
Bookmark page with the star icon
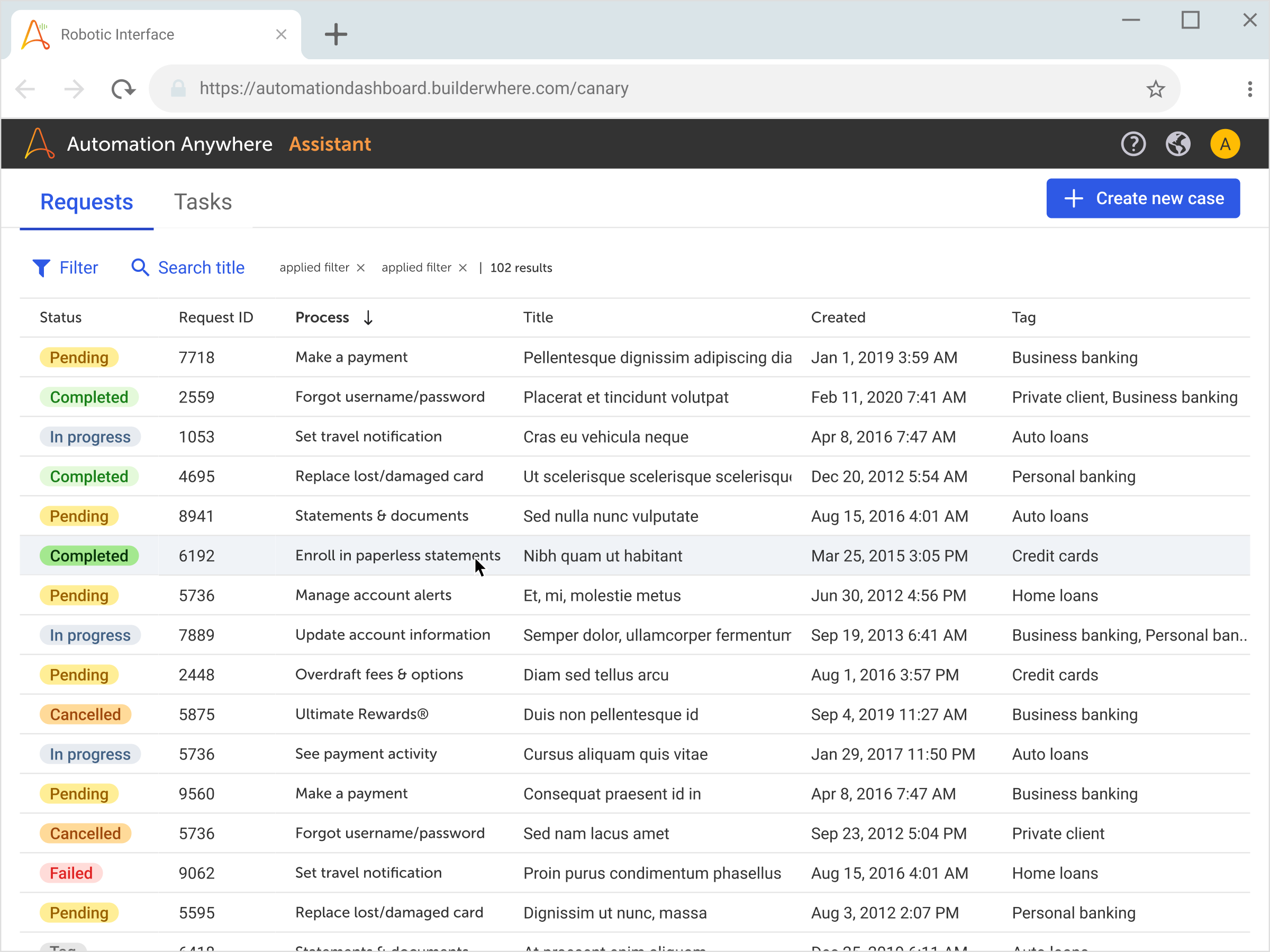coord(1155,89)
